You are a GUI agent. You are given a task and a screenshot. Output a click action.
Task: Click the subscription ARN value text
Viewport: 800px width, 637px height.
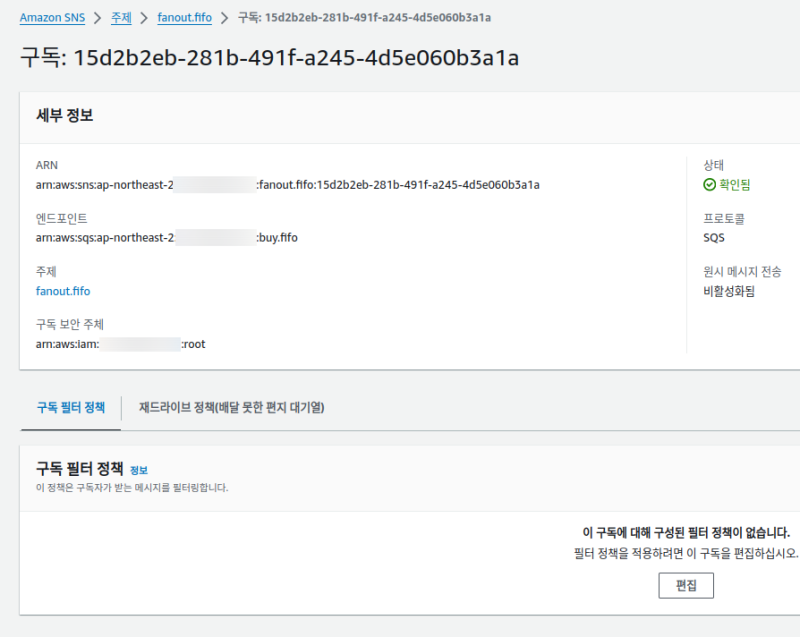pos(287,185)
